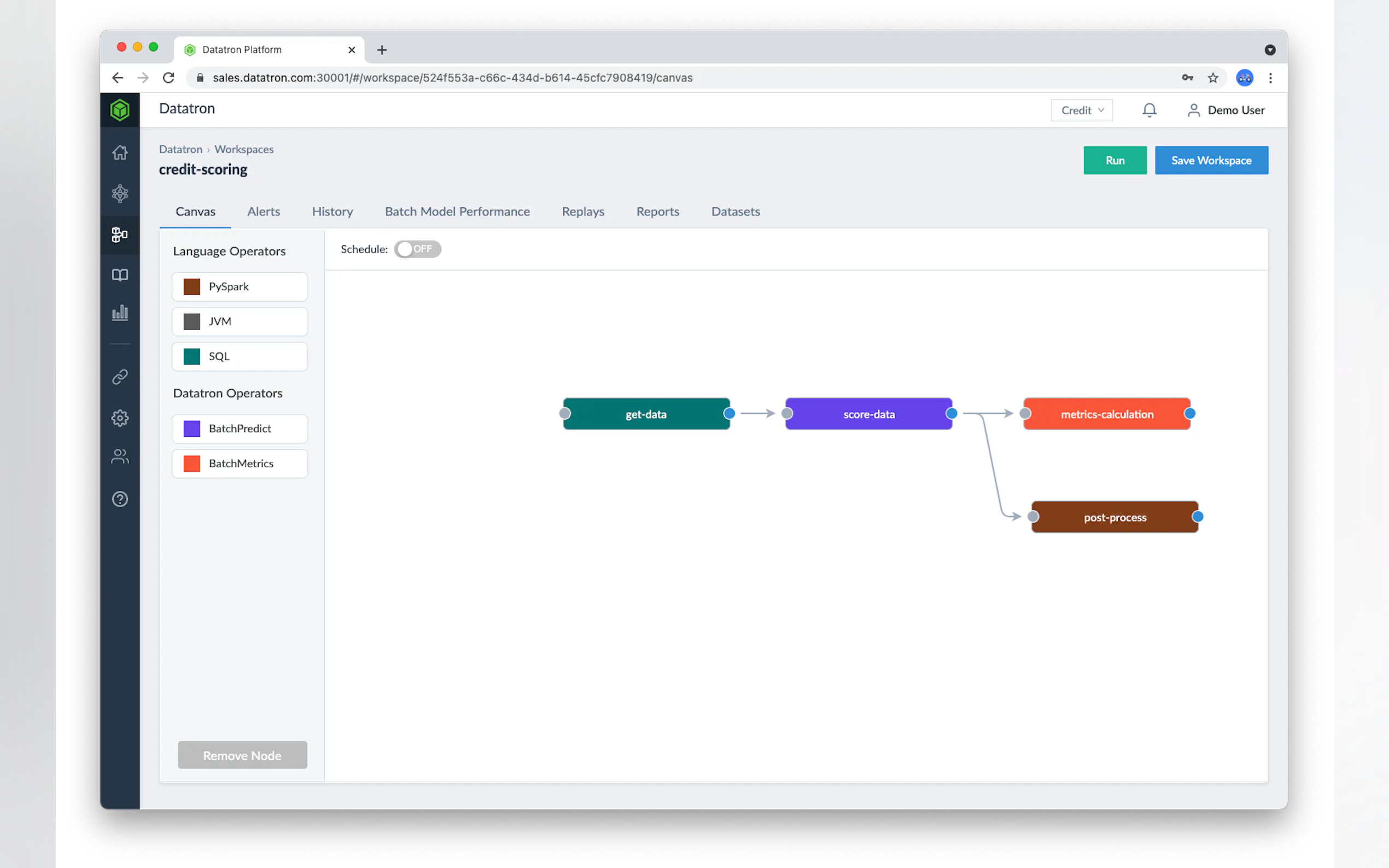
Task: Click the chain link icon in sidebar
Action: point(119,377)
